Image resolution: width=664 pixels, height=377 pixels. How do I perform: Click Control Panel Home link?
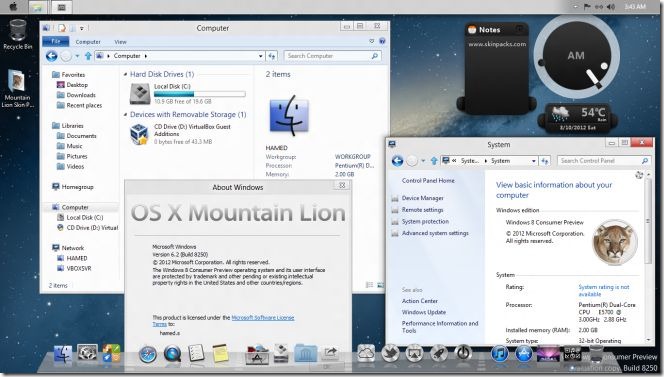[428, 180]
